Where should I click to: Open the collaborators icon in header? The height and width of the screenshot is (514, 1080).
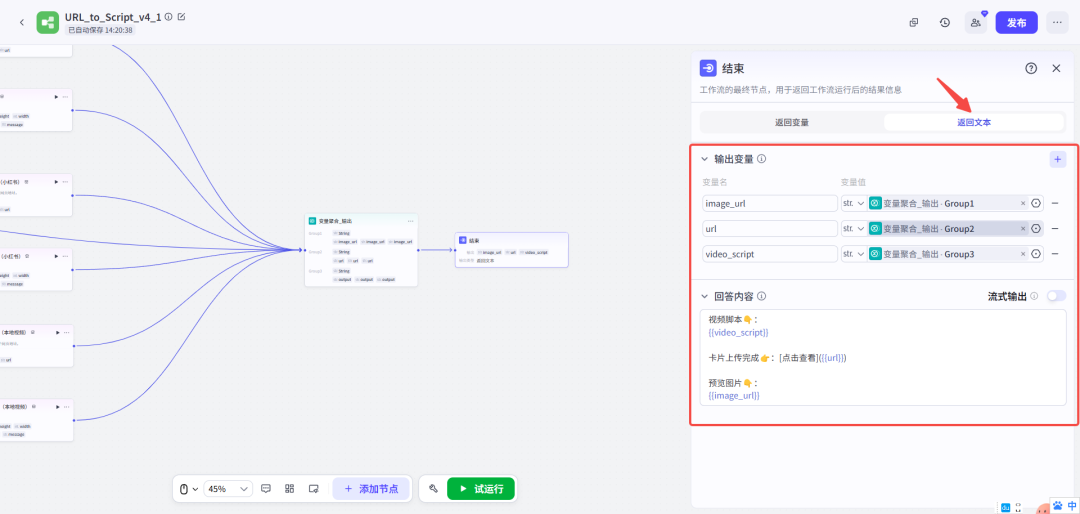pos(976,22)
